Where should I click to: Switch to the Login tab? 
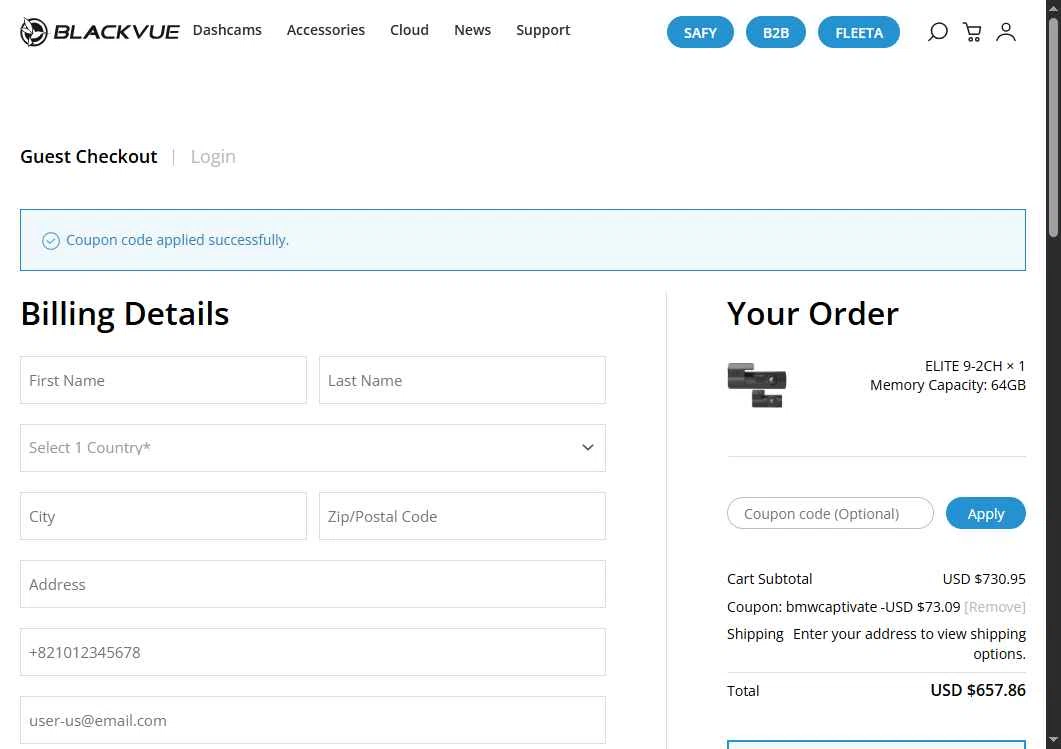click(x=213, y=156)
